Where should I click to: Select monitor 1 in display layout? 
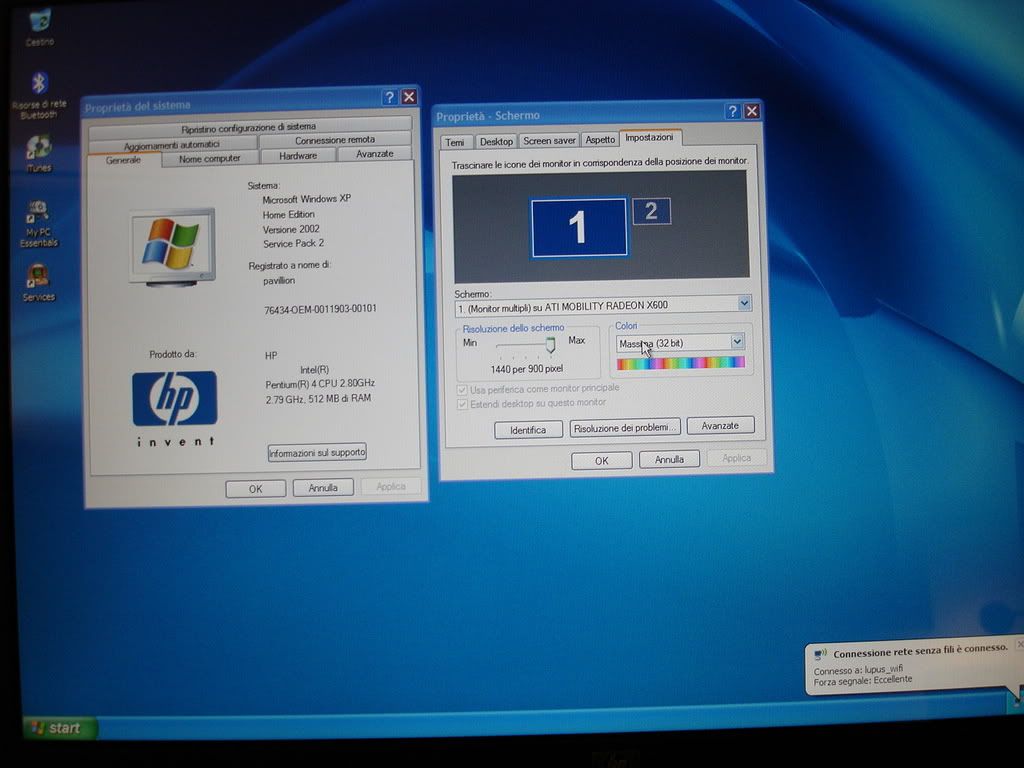coord(578,227)
